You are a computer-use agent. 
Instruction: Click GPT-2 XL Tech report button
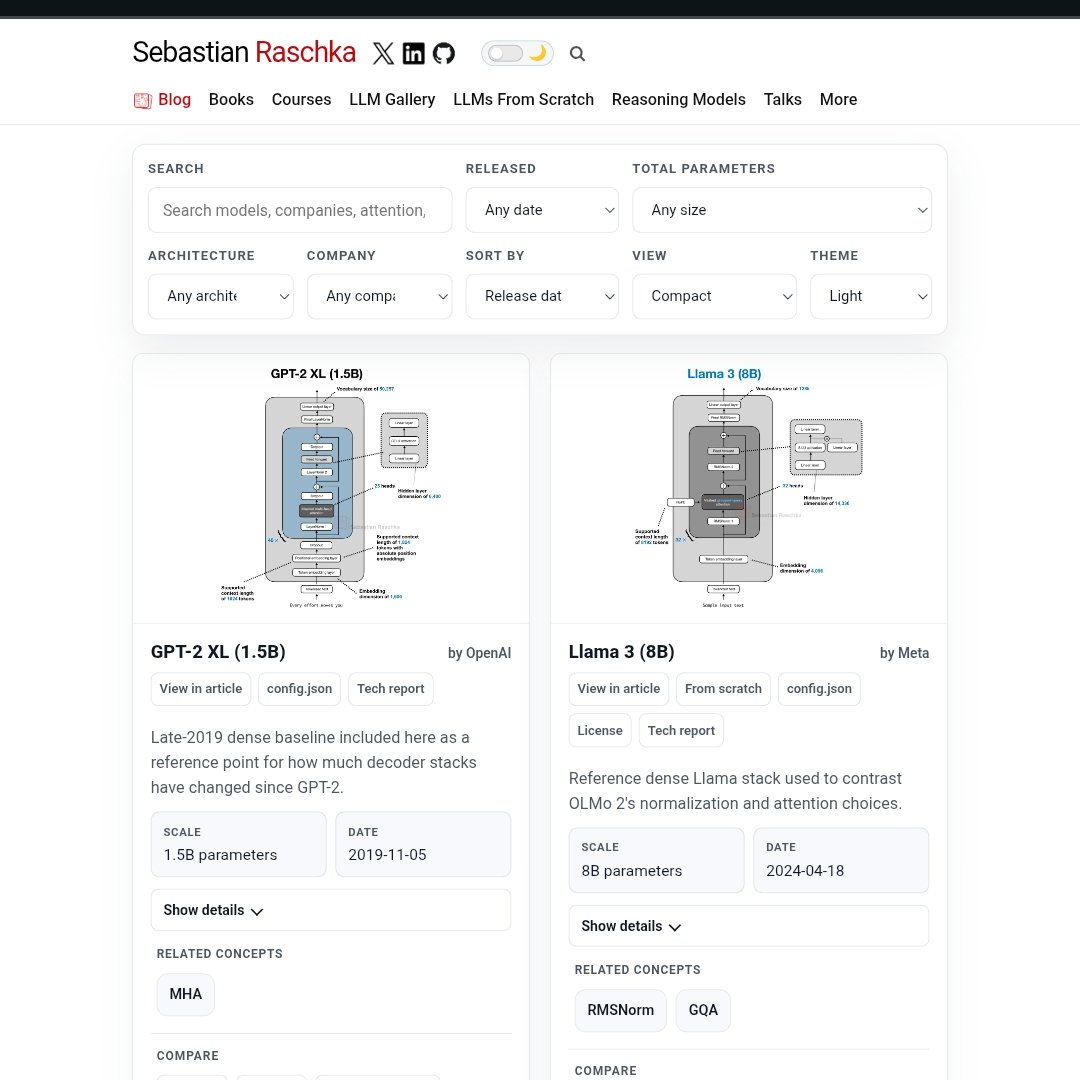[391, 689]
